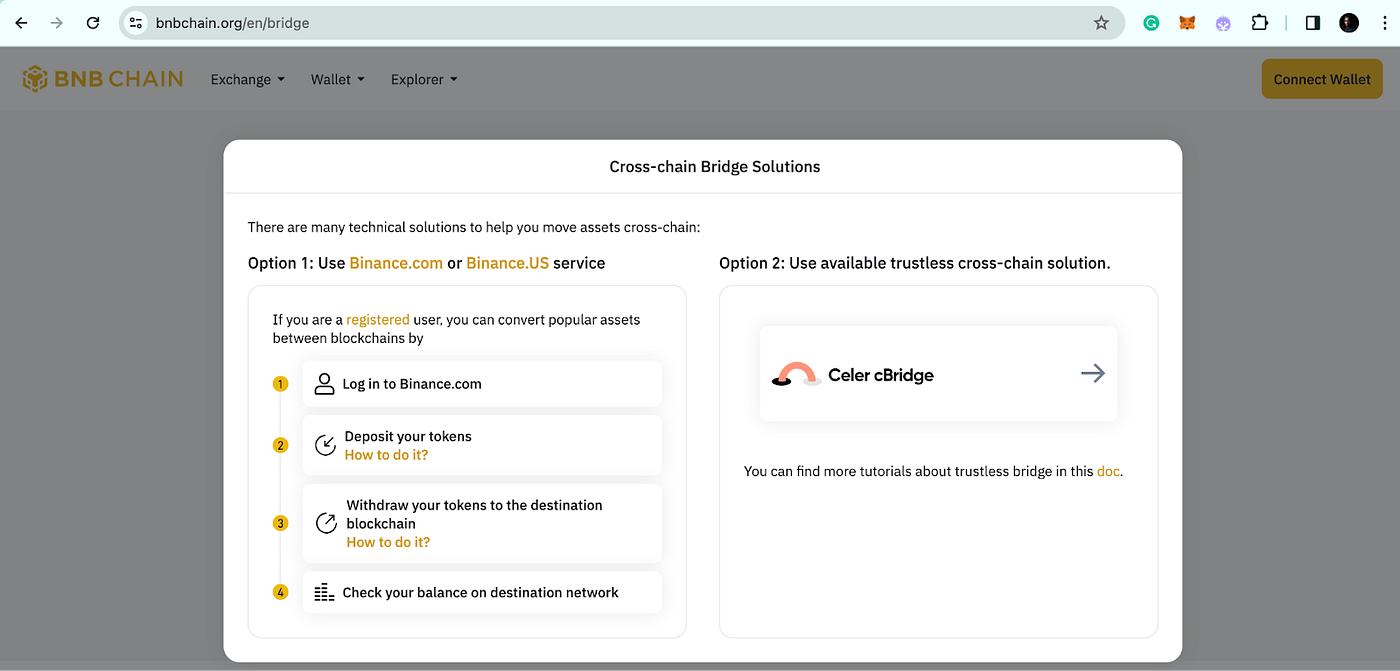Open How to do it under Withdraw tokens
Viewport: 1400px width, 671px height.
click(388, 542)
